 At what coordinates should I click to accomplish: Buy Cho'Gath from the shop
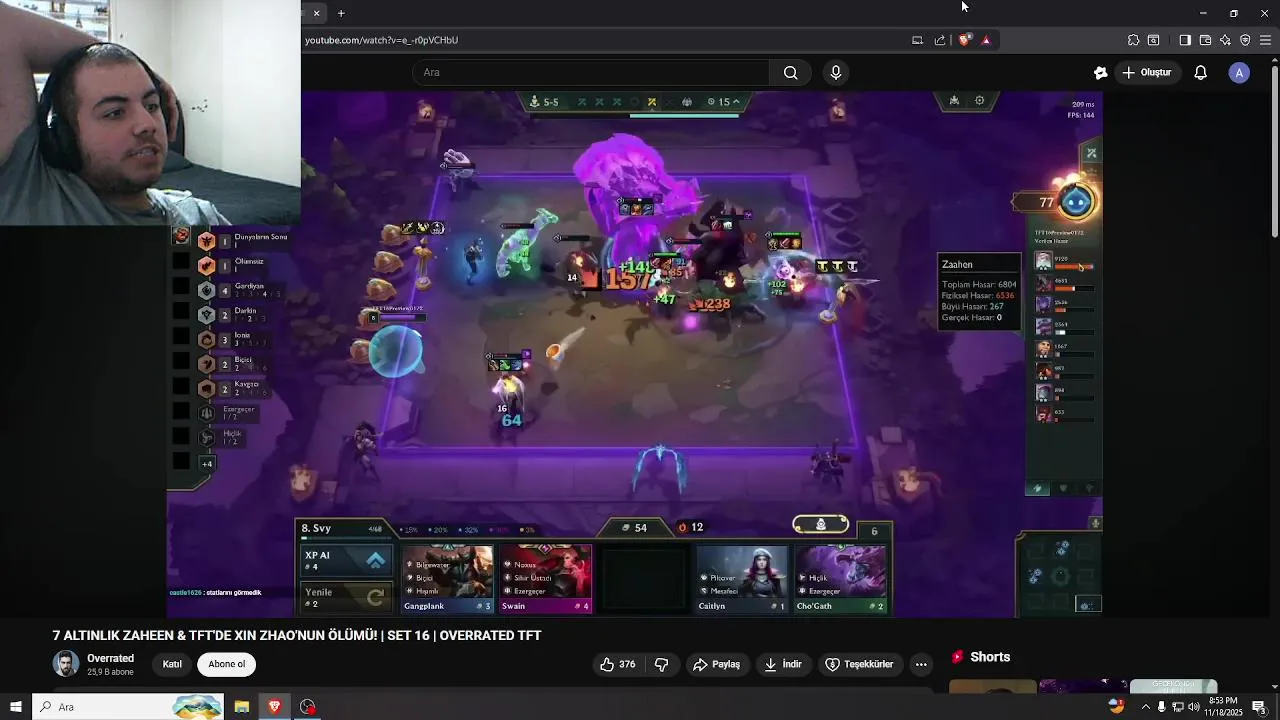(840, 578)
